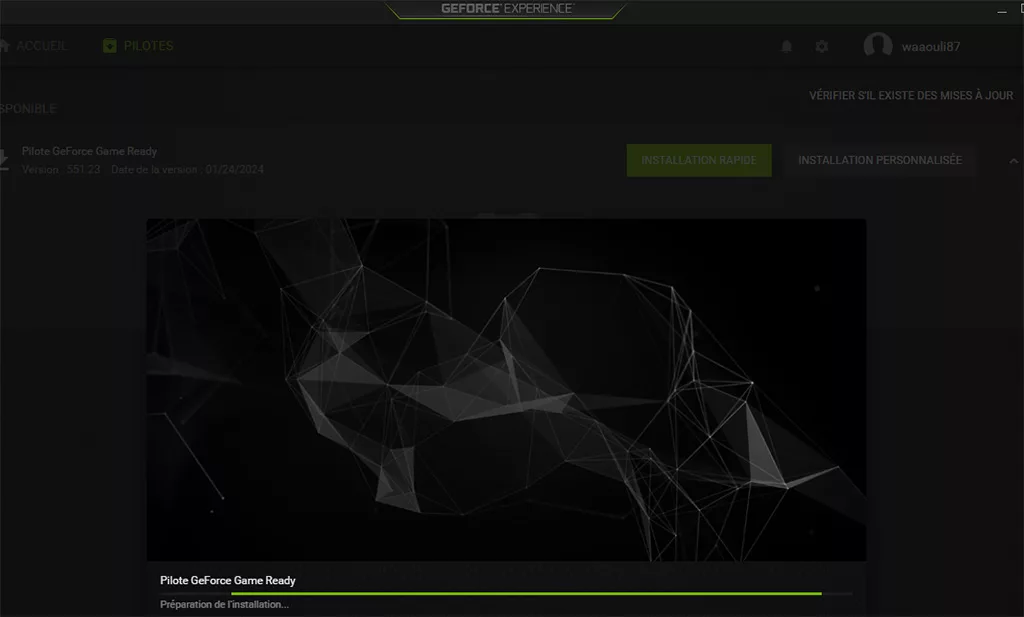Click the Préparation de l'installation status text
The height and width of the screenshot is (617, 1024).
tap(225, 605)
